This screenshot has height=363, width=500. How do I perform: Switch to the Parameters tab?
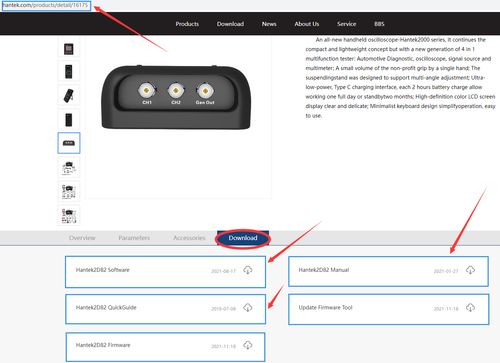pyautogui.click(x=134, y=238)
